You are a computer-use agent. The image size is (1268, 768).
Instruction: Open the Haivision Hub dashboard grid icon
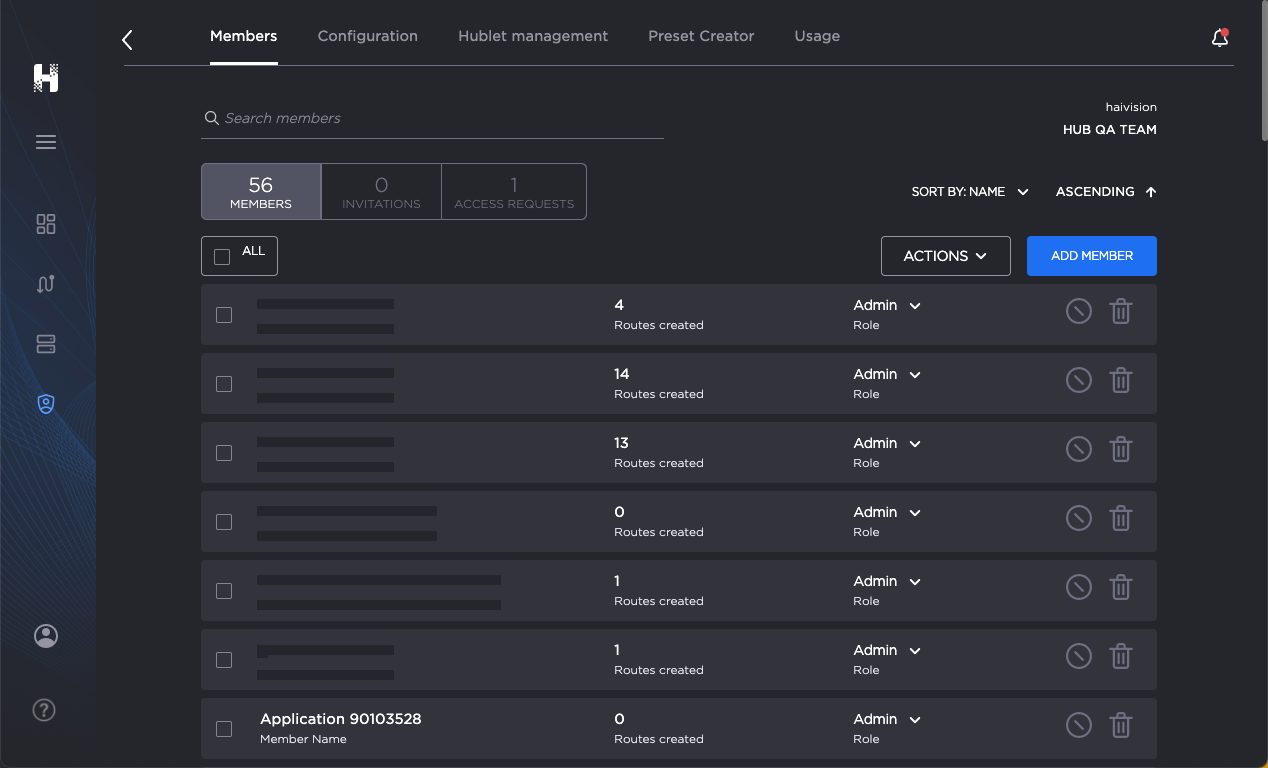point(45,224)
